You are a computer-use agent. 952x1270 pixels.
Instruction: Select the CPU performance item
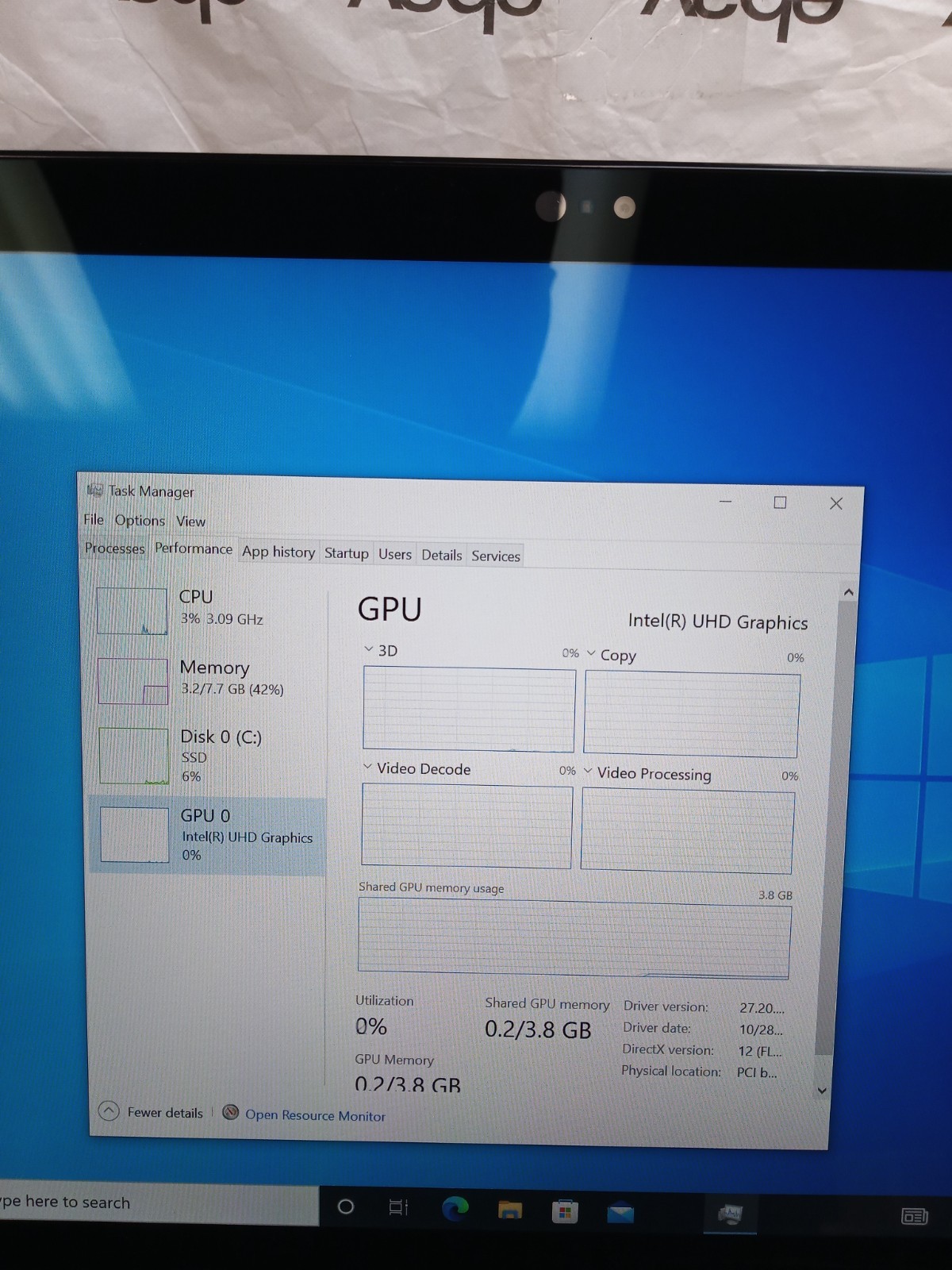pyautogui.click(x=208, y=610)
